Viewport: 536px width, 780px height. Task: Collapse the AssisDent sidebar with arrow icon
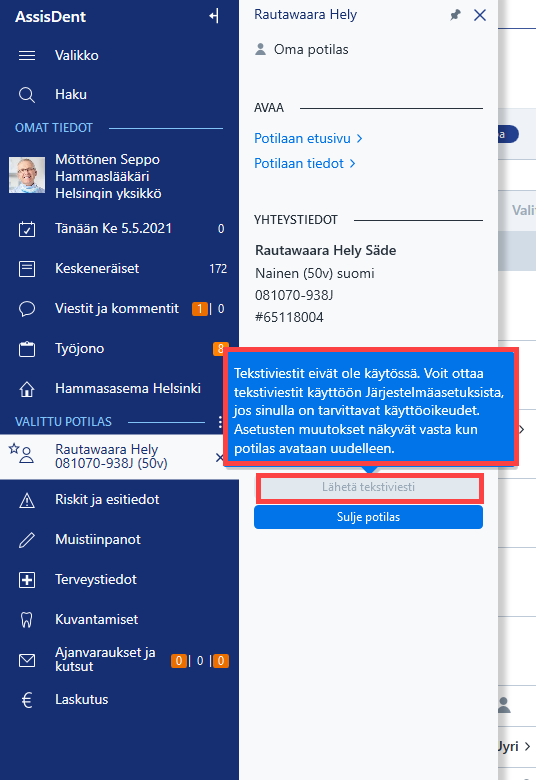(x=214, y=16)
